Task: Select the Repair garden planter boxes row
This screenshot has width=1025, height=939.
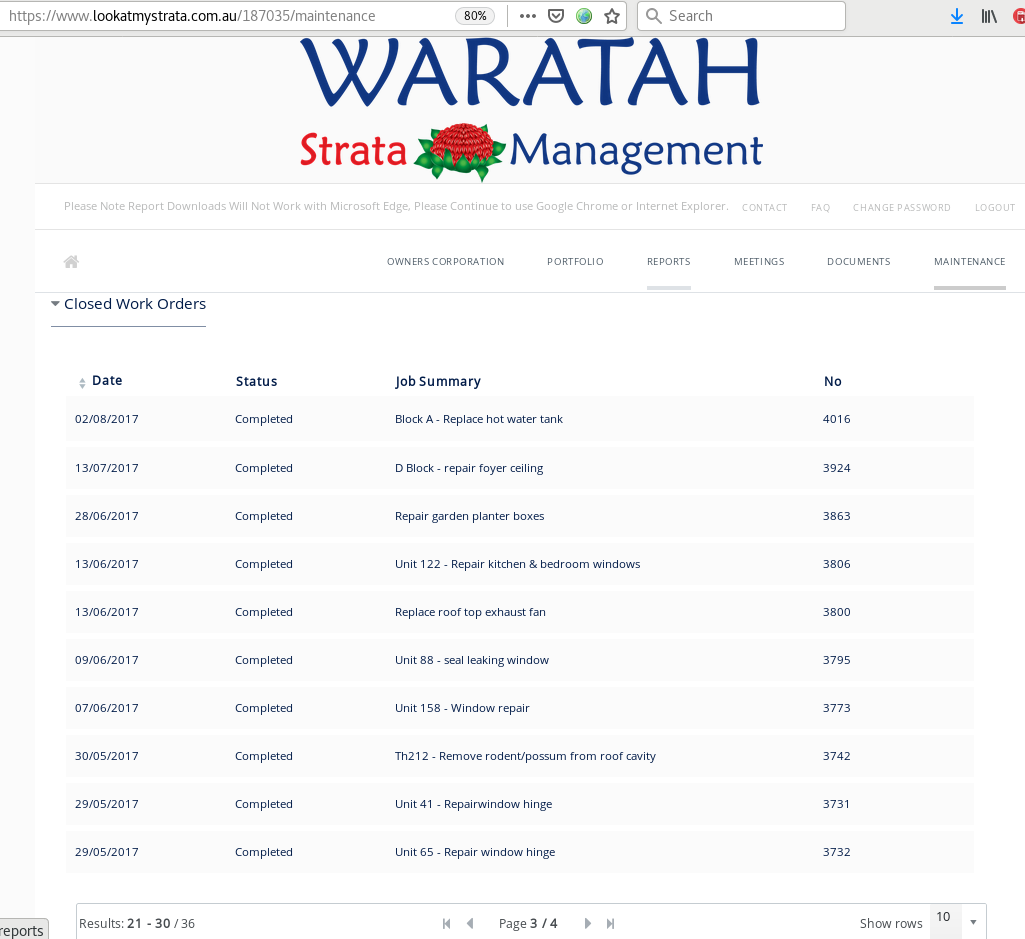Action: tap(520, 516)
